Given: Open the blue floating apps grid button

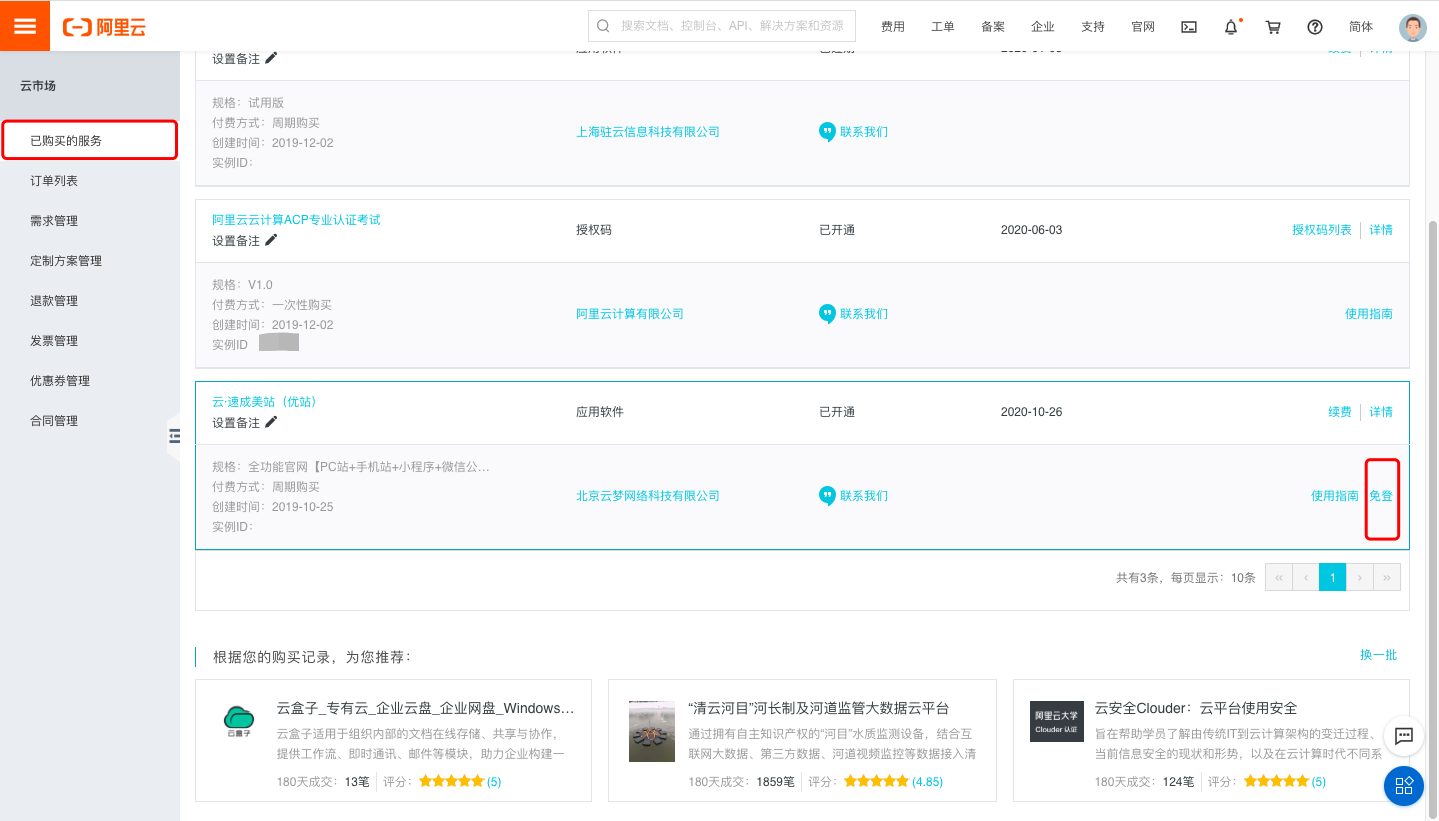Looking at the screenshot, I should [x=1403, y=785].
